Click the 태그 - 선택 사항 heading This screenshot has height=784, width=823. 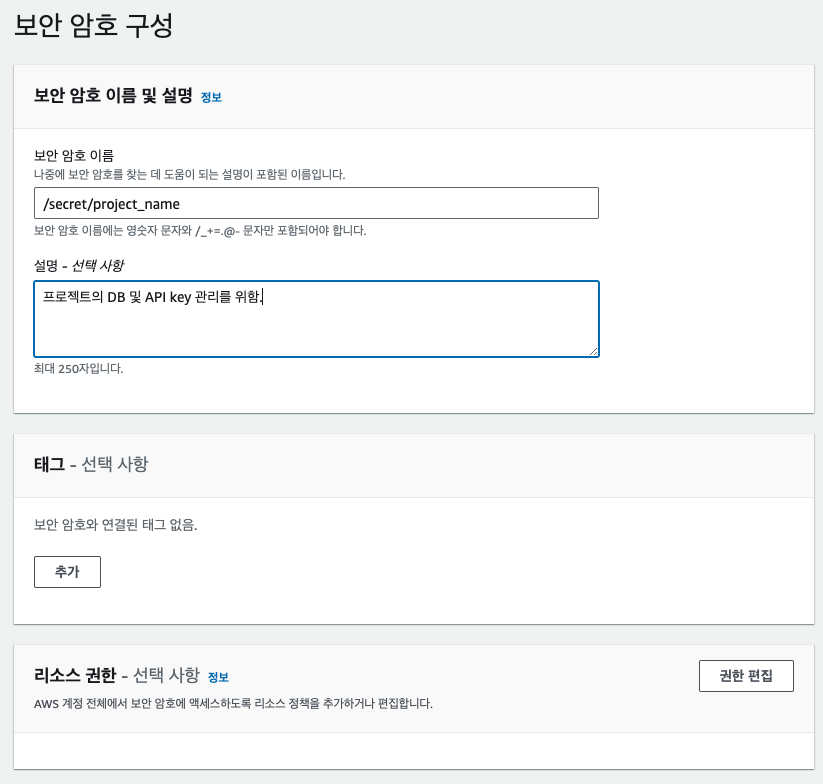[x=91, y=464]
